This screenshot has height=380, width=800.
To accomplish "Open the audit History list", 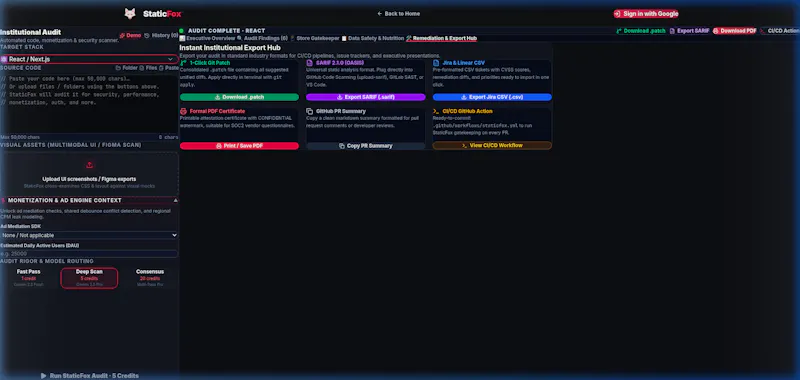I will (x=161, y=35).
